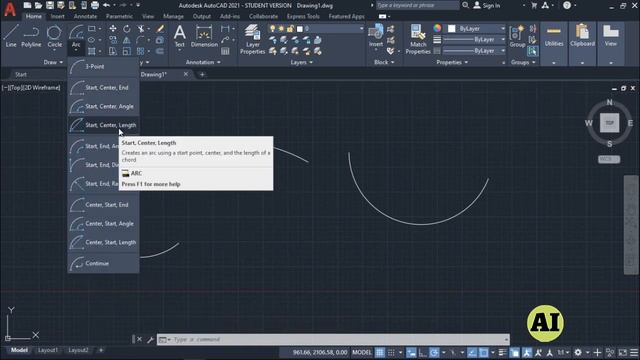Open the Start tab
640x360 pixels.
click(x=20, y=74)
